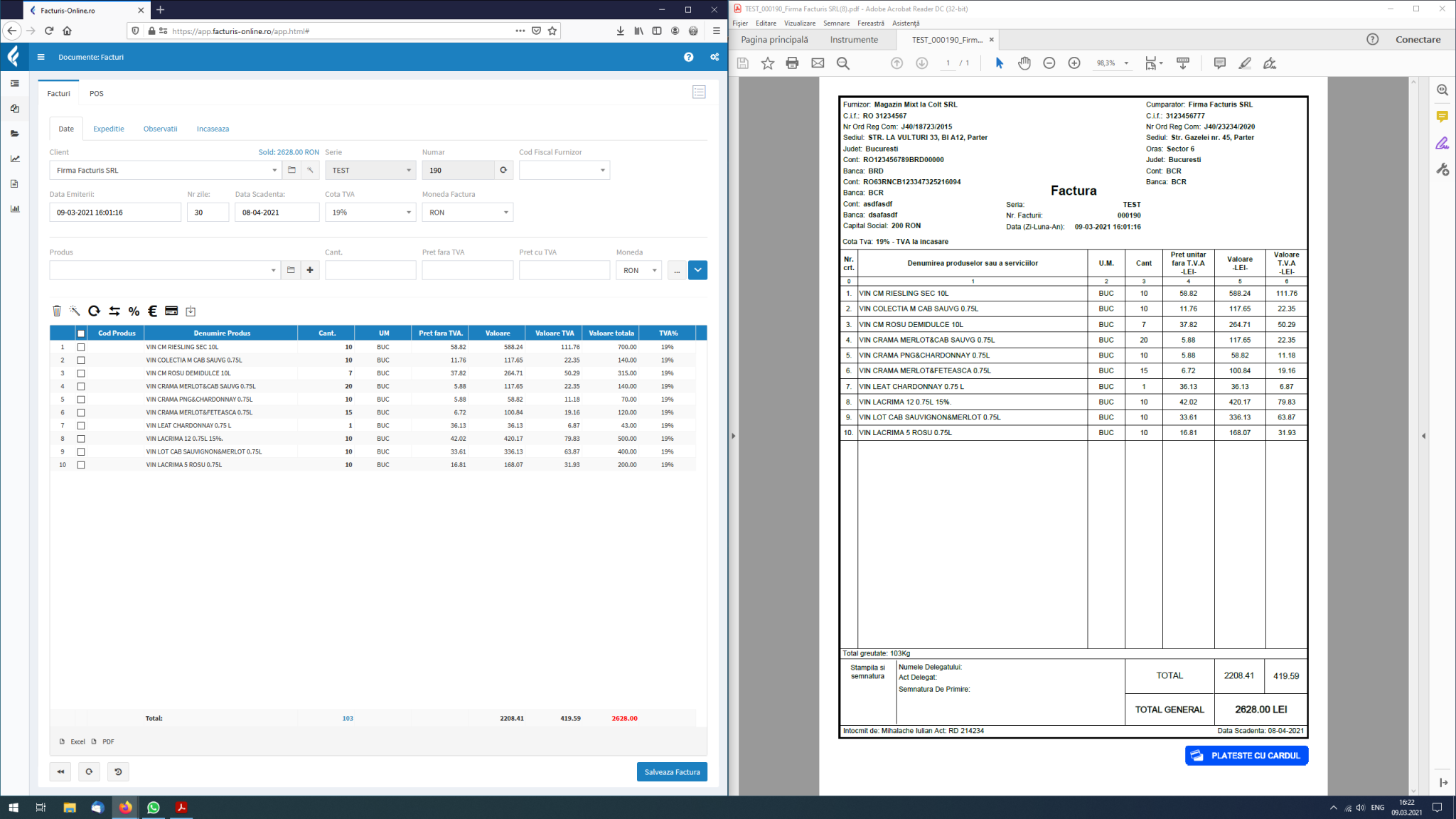Click the refresh arrow icon above product table
1456x819 pixels.
coord(94,311)
